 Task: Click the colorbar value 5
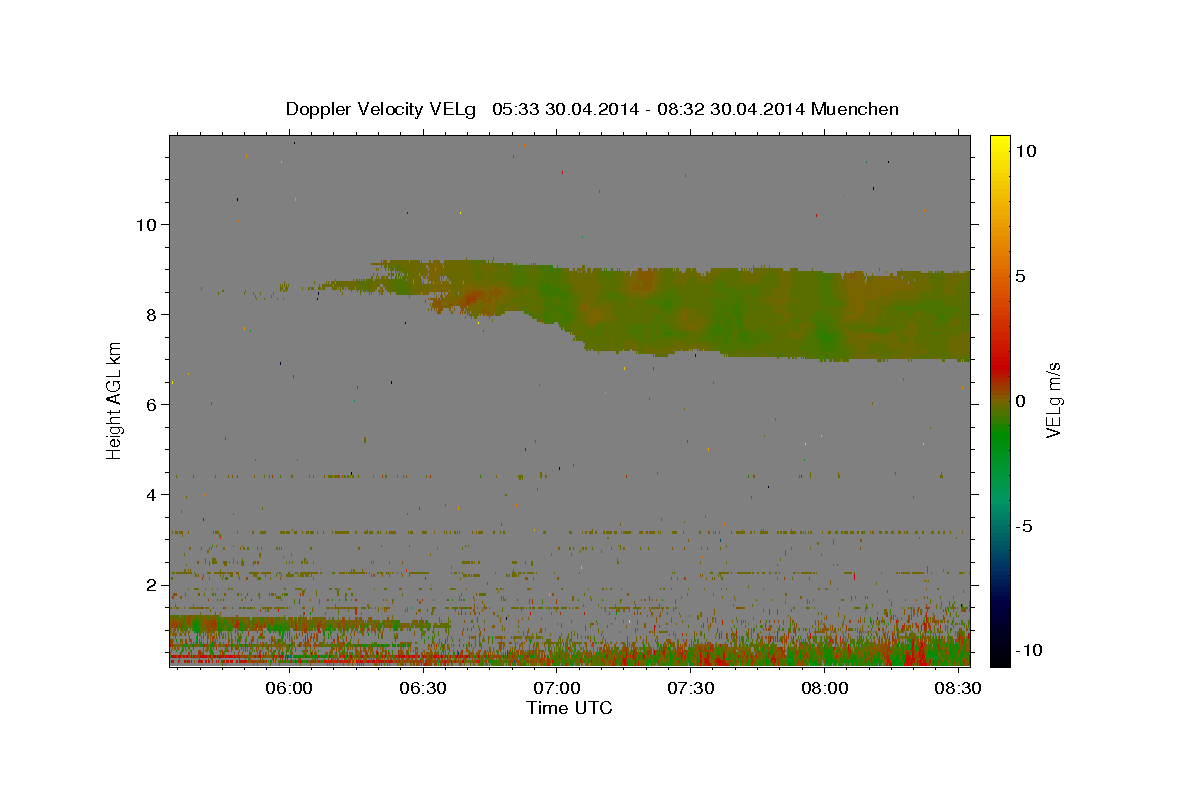tap(1022, 276)
